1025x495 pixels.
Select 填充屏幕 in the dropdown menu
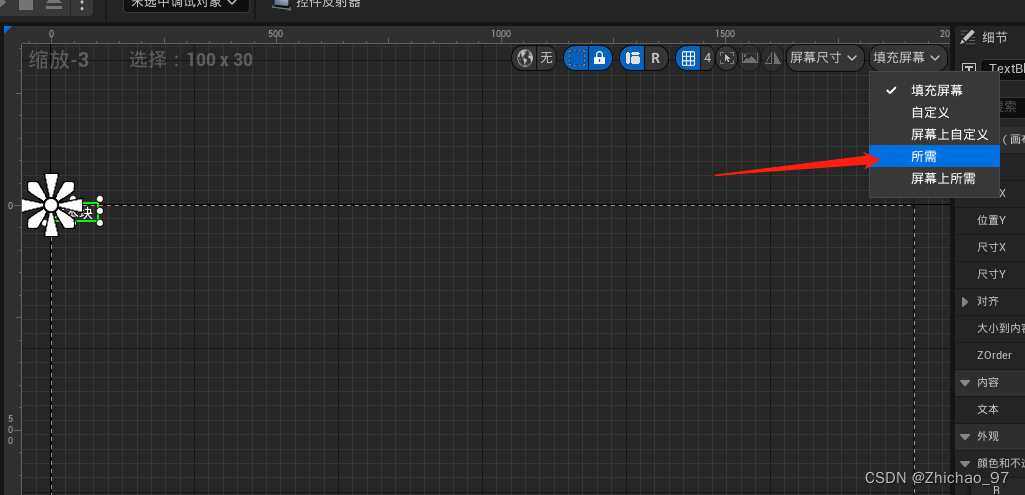[x=934, y=91]
